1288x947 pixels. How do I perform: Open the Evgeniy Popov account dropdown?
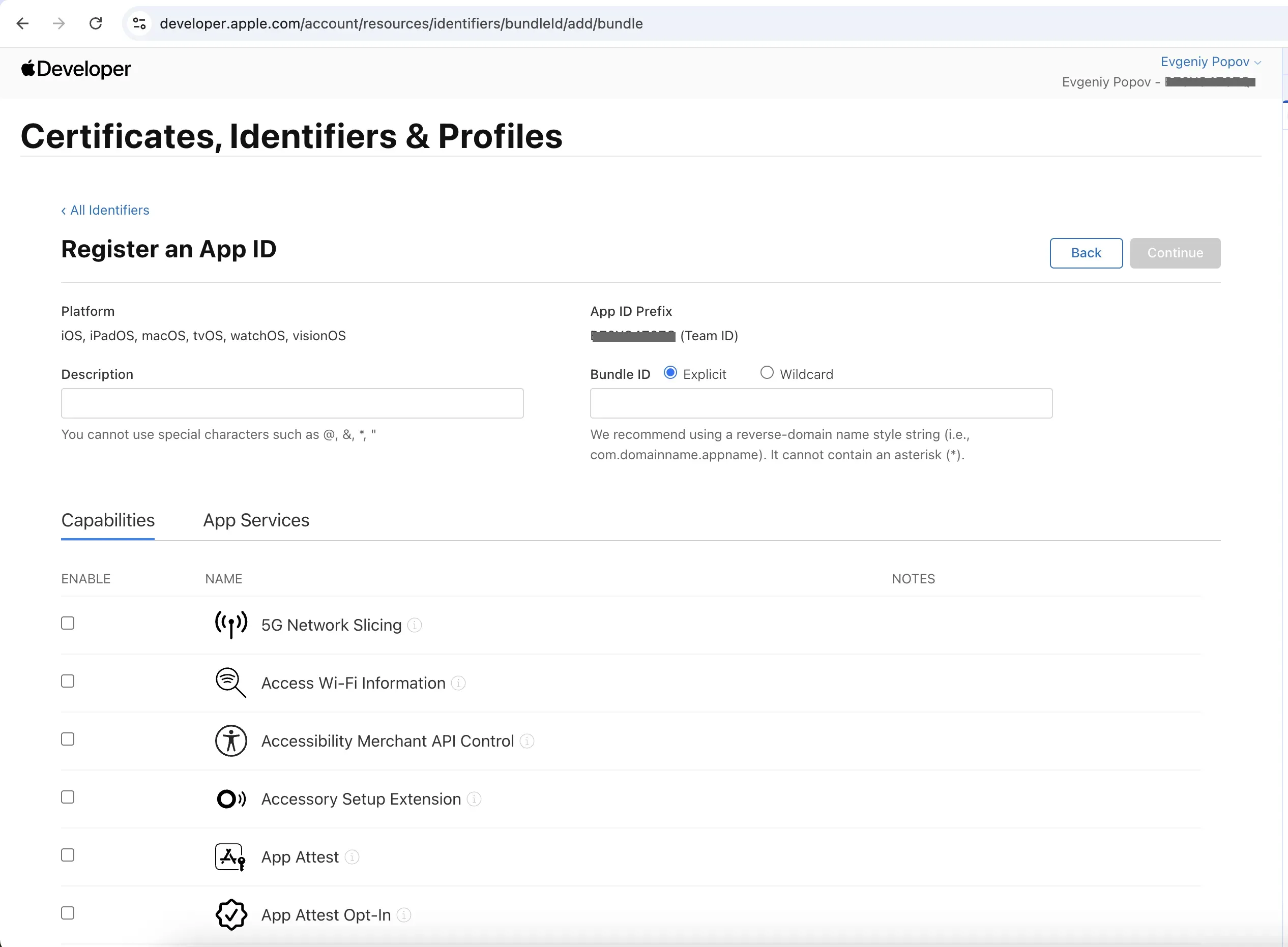click(1210, 62)
